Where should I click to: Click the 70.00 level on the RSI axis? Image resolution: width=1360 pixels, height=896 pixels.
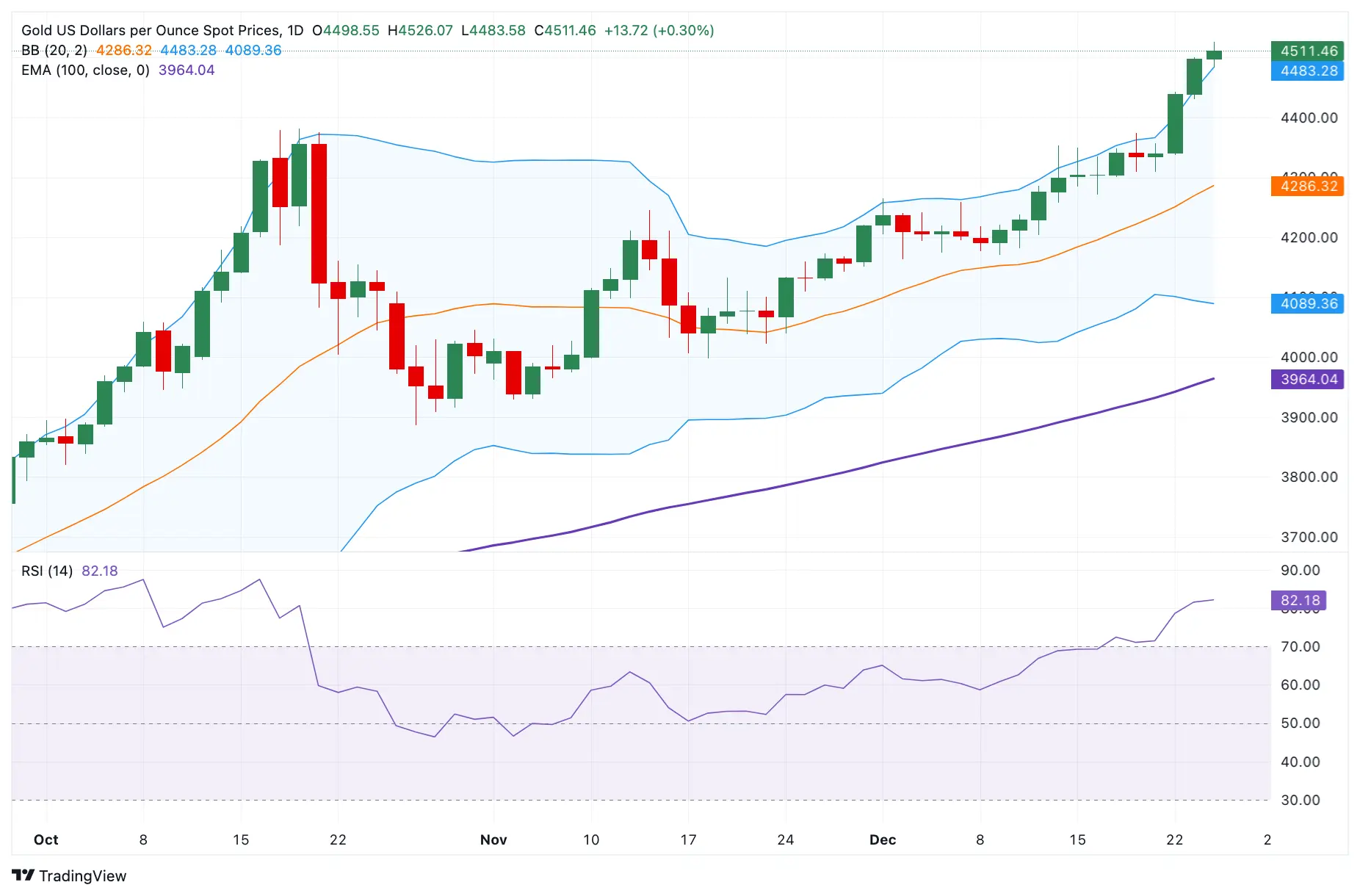pos(1300,646)
